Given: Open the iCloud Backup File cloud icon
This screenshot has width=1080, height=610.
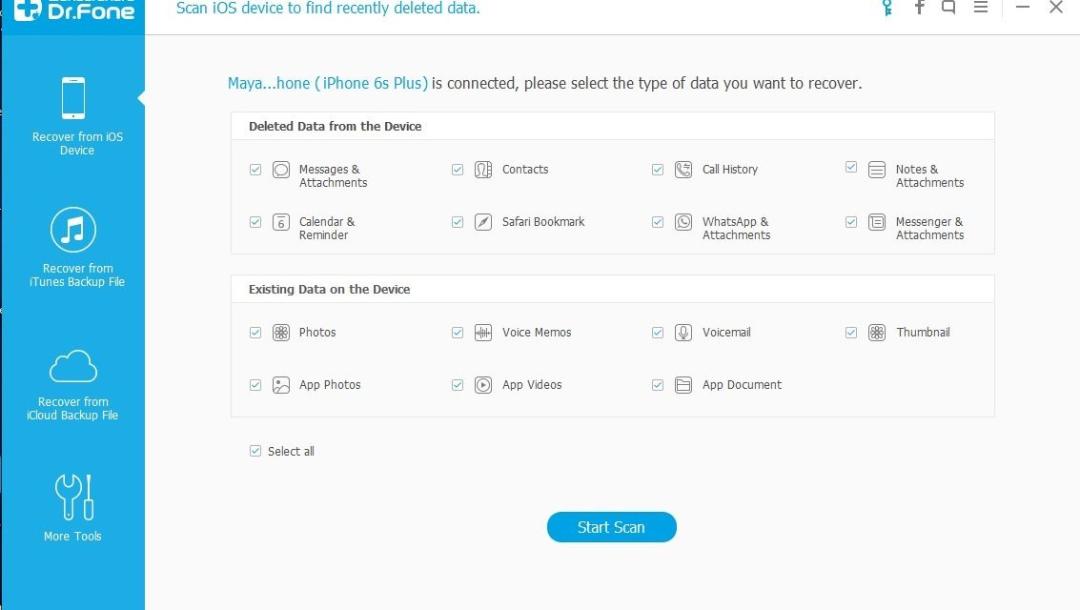Looking at the screenshot, I should click(x=73, y=366).
